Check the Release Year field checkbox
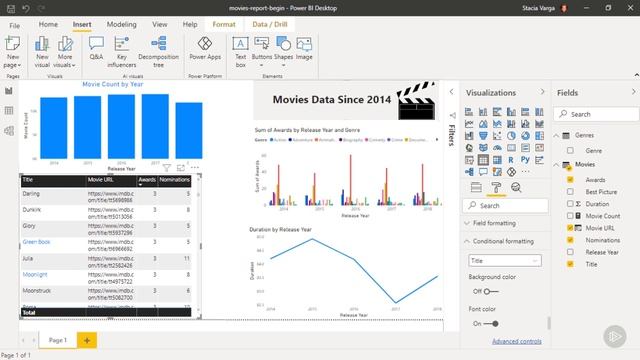The width and height of the screenshot is (640, 360). 570,252
